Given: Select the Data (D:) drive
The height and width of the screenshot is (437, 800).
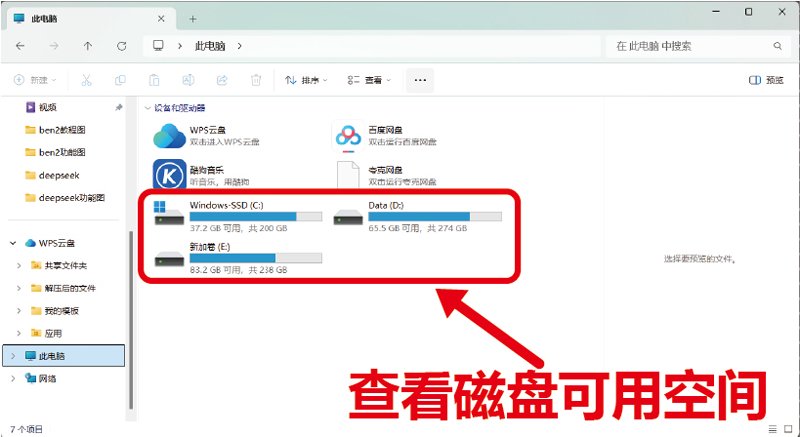Looking at the screenshot, I should click(415, 216).
